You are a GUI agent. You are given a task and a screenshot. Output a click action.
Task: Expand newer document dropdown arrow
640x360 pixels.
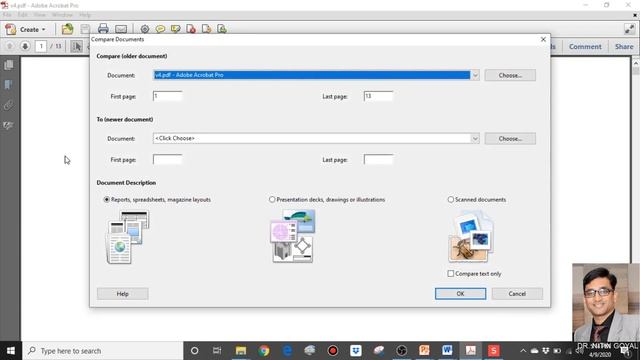click(x=475, y=139)
